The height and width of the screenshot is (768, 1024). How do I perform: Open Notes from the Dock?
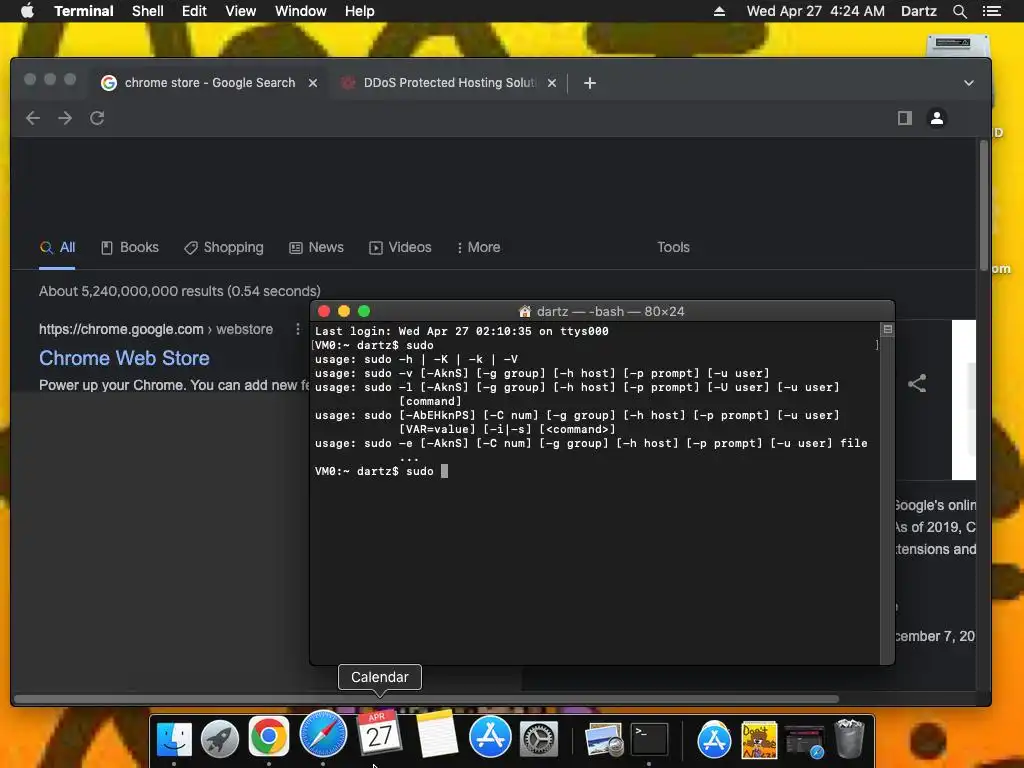pos(436,734)
